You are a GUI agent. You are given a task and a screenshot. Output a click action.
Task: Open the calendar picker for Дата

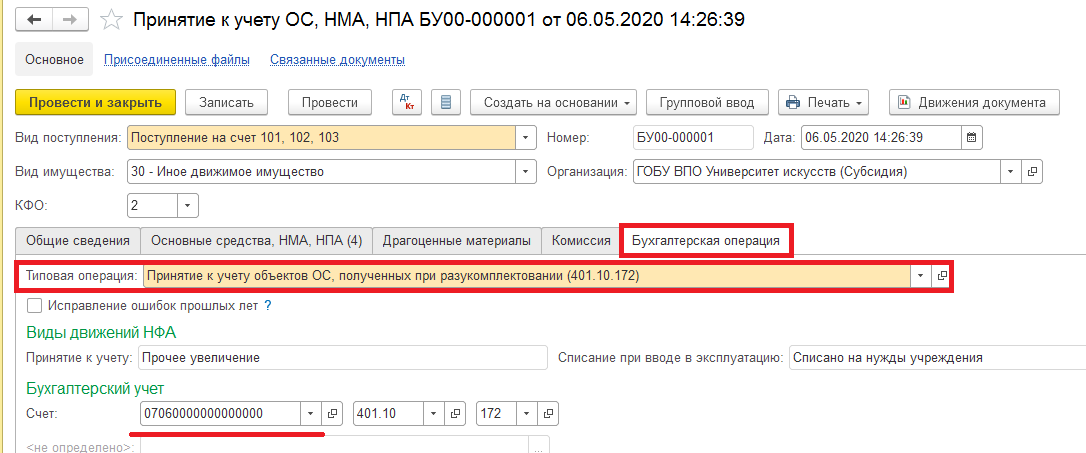[x=971, y=137]
